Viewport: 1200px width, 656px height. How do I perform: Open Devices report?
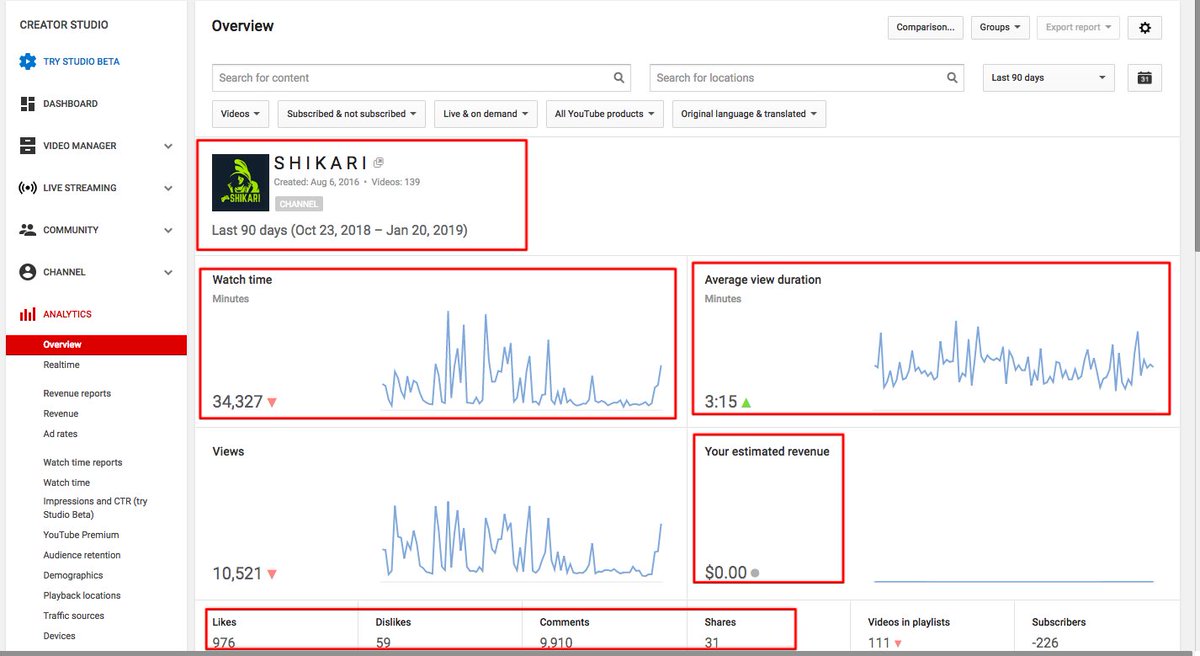coord(59,636)
